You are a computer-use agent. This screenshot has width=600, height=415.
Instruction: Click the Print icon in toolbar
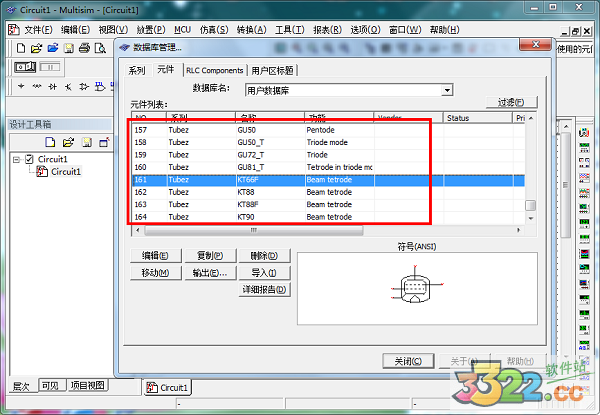click(84, 48)
